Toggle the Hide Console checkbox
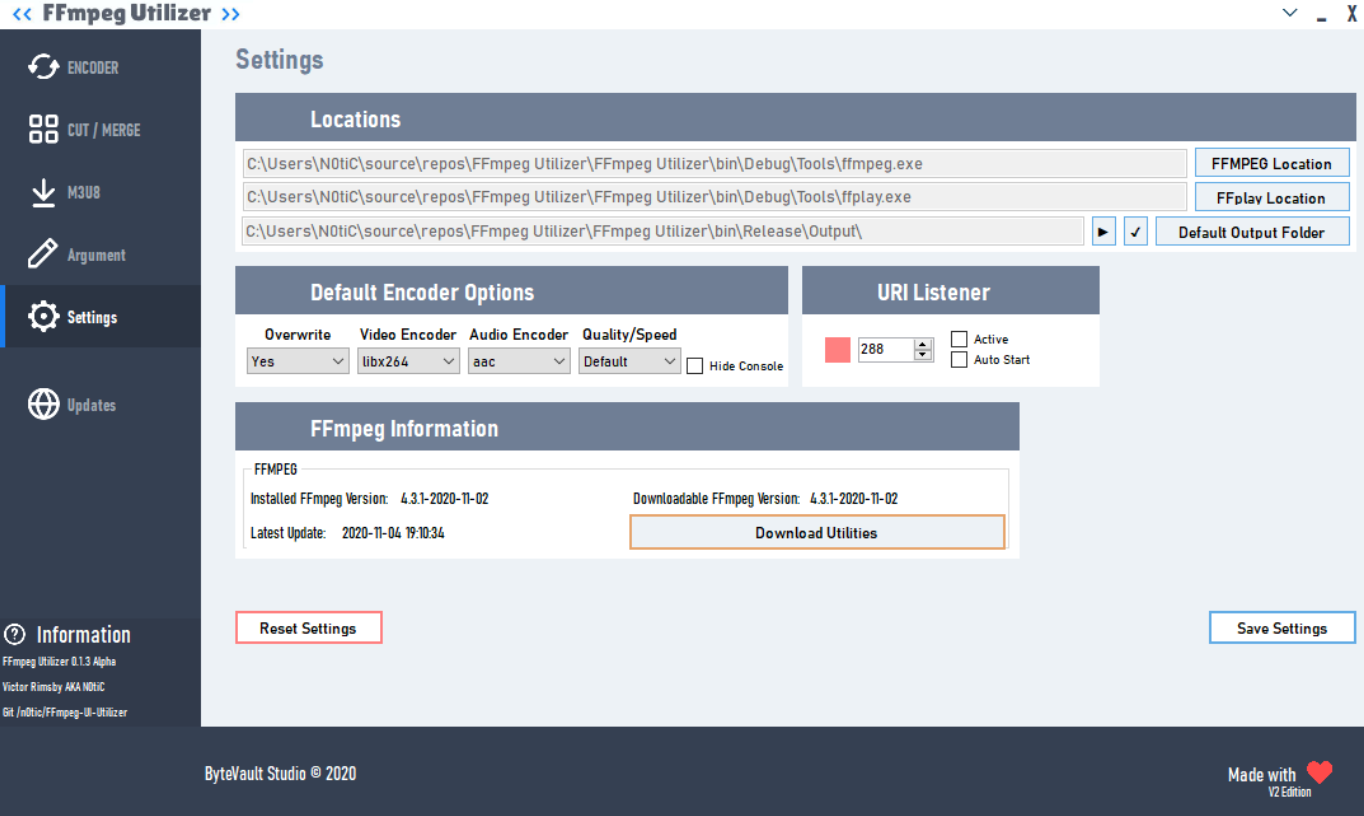 [695, 366]
